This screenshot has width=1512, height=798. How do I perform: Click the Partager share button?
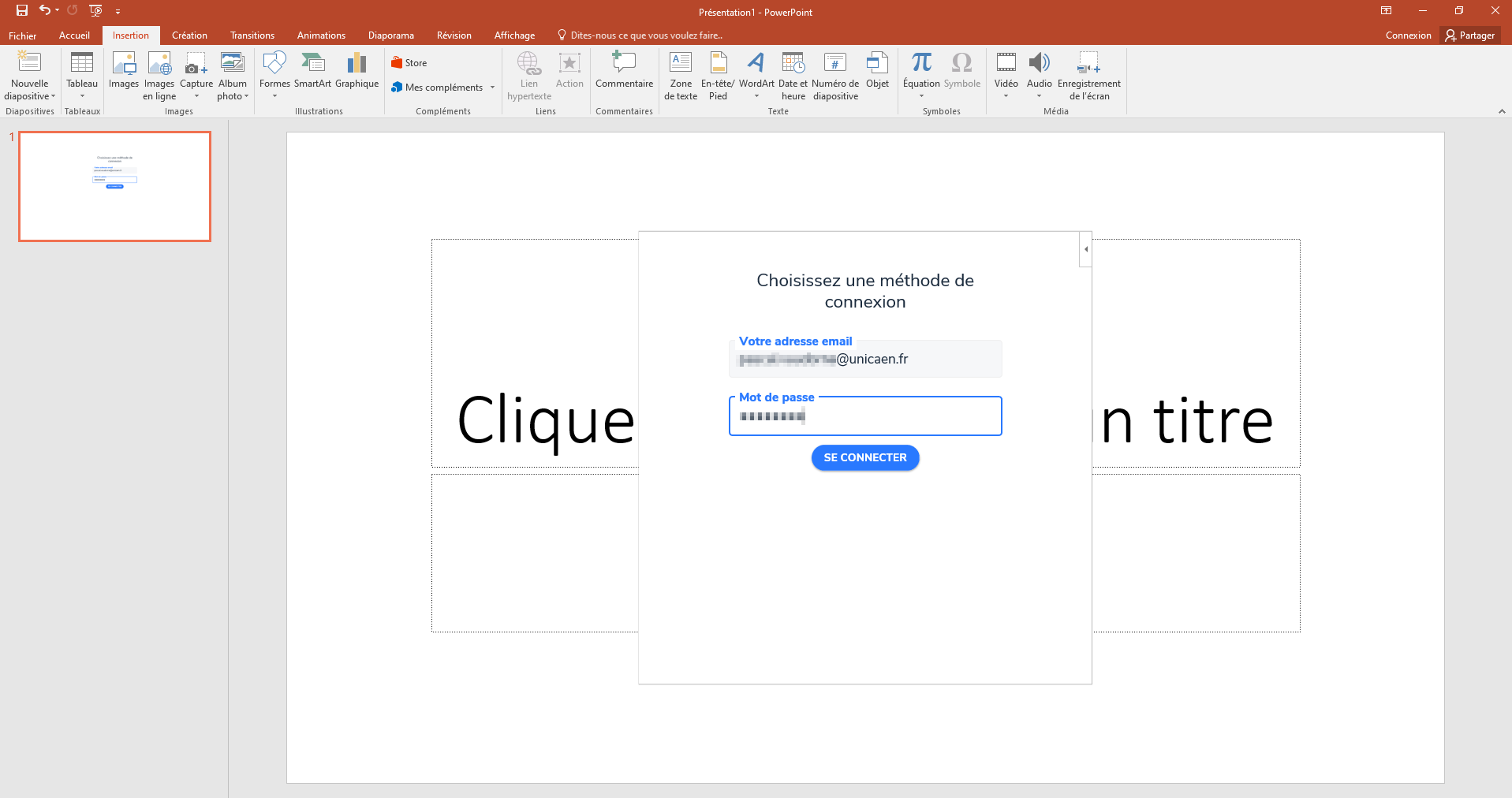pyautogui.click(x=1470, y=35)
